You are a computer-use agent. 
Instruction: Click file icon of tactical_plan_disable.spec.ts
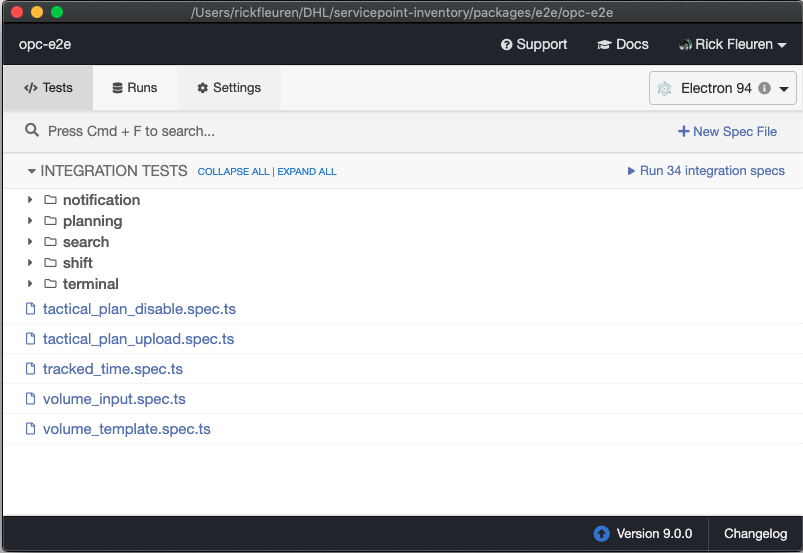[31, 309]
